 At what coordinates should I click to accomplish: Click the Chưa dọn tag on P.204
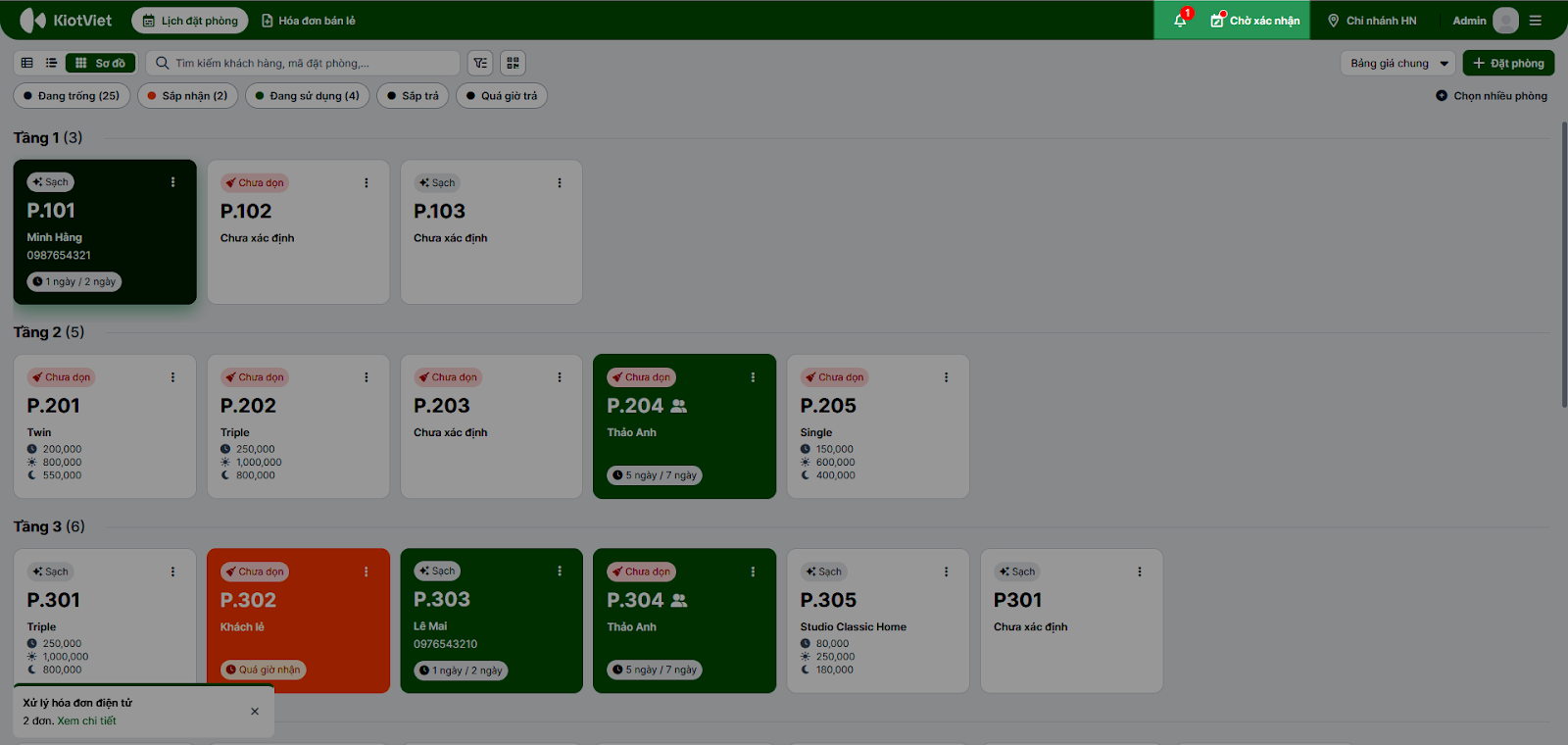pyautogui.click(x=642, y=377)
